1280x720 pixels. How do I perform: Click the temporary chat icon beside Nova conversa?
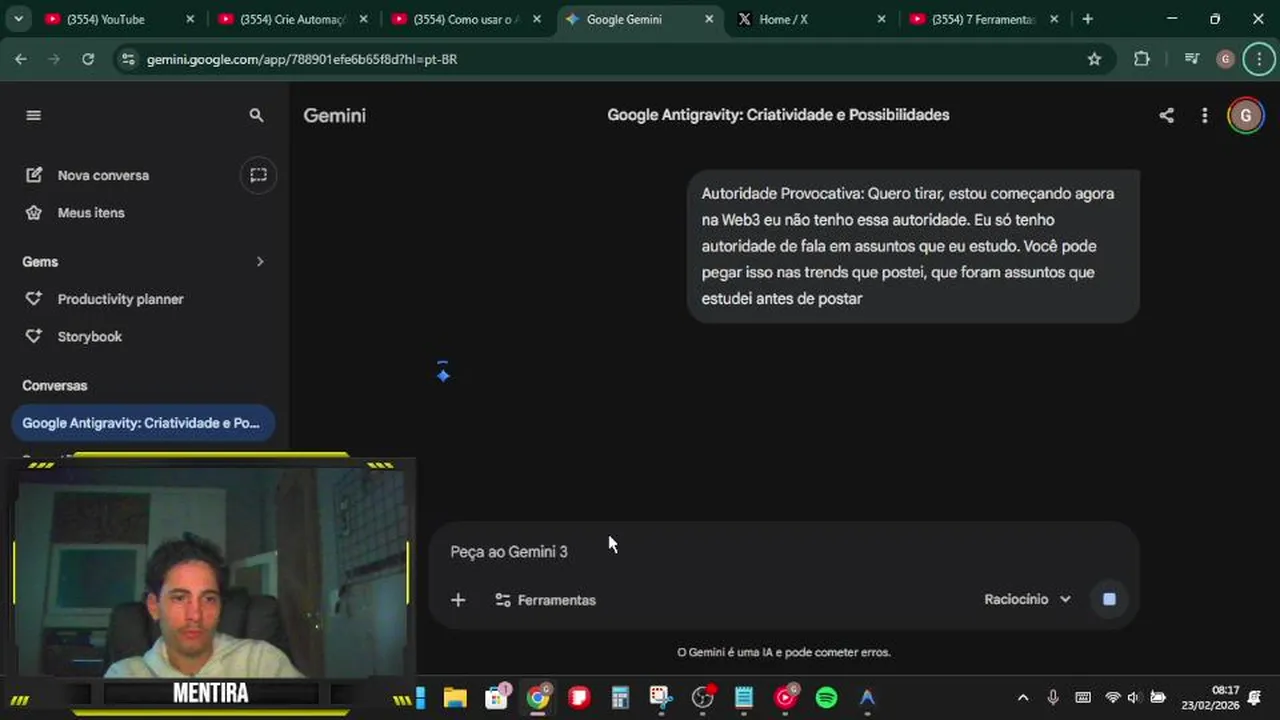[258, 175]
